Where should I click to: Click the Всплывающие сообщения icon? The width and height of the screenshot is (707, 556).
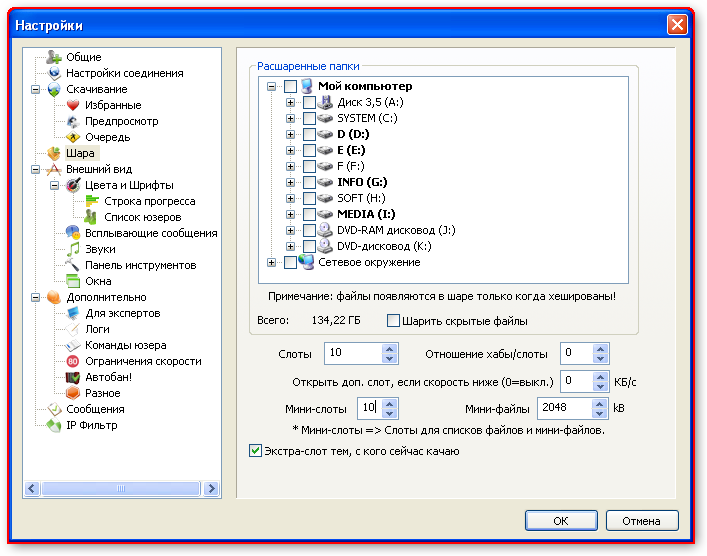[73, 233]
